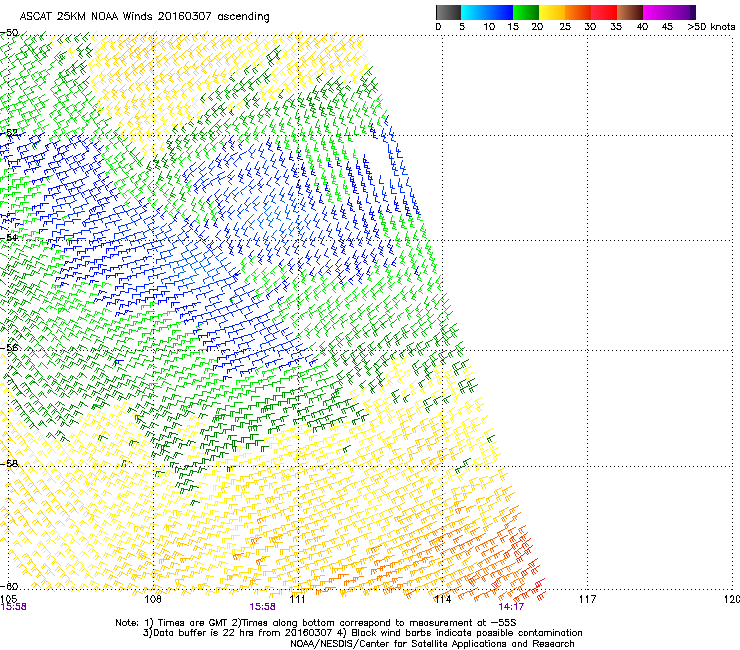Click the '15:58' time label beneath longitude 105
The image size is (740, 650).
[14, 607]
